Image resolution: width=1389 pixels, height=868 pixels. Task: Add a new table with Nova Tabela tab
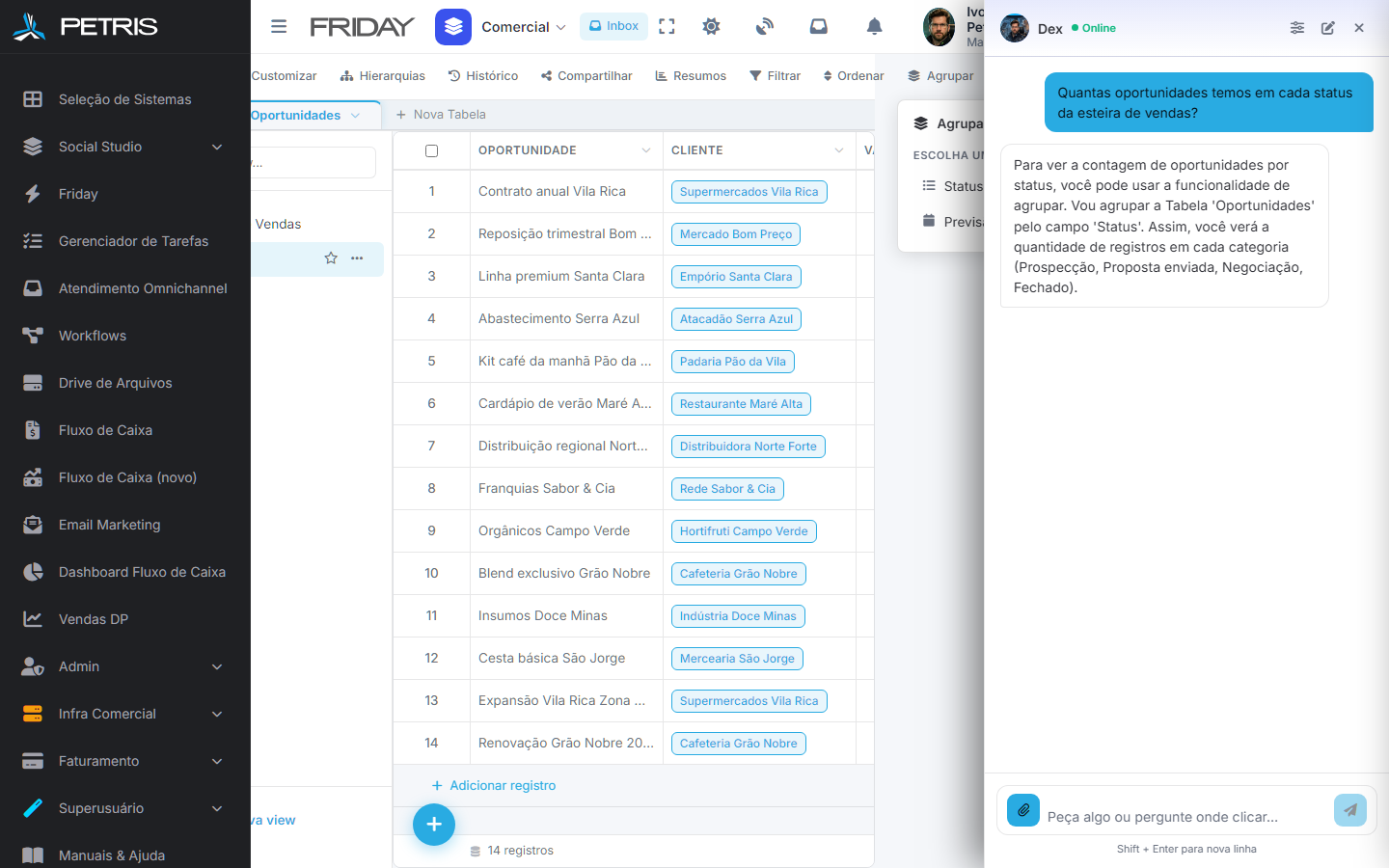[x=441, y=115]
